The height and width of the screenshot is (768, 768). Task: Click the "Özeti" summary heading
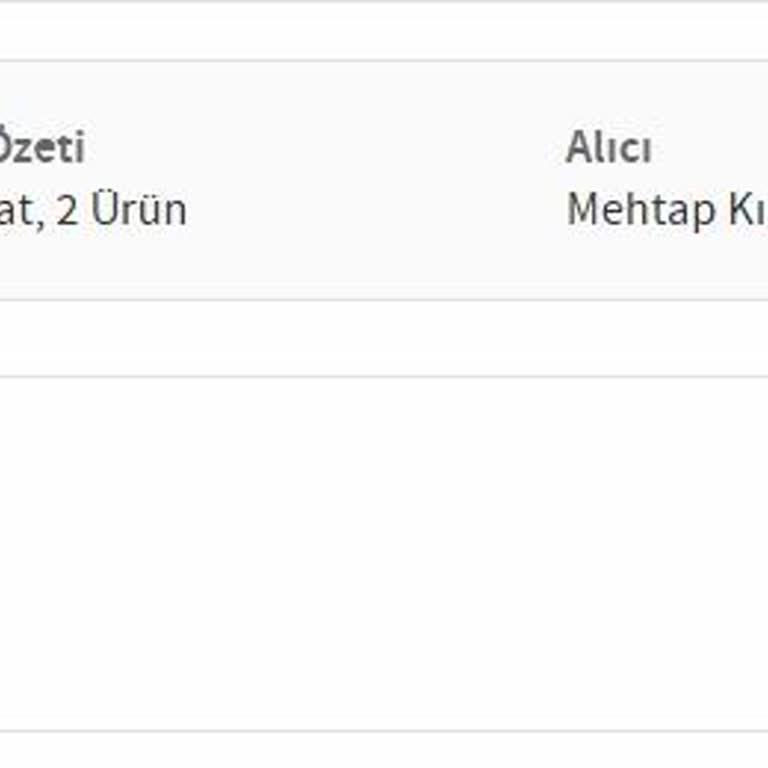pos(40,148)
